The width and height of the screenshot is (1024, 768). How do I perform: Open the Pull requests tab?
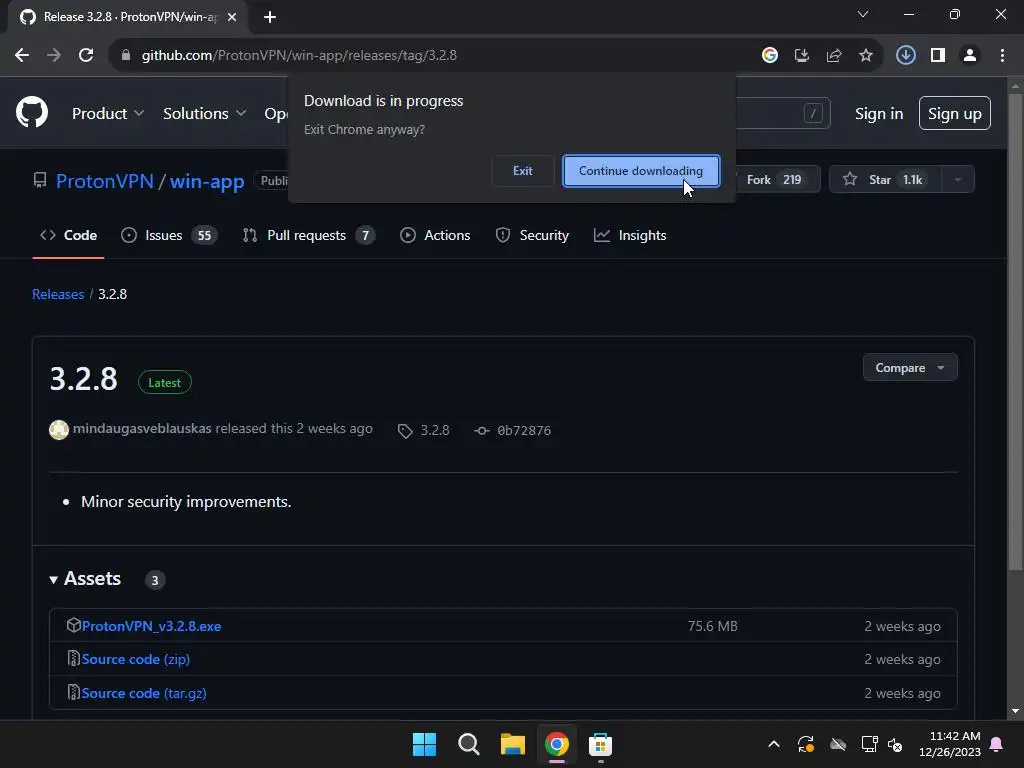[x=308, y=235]
